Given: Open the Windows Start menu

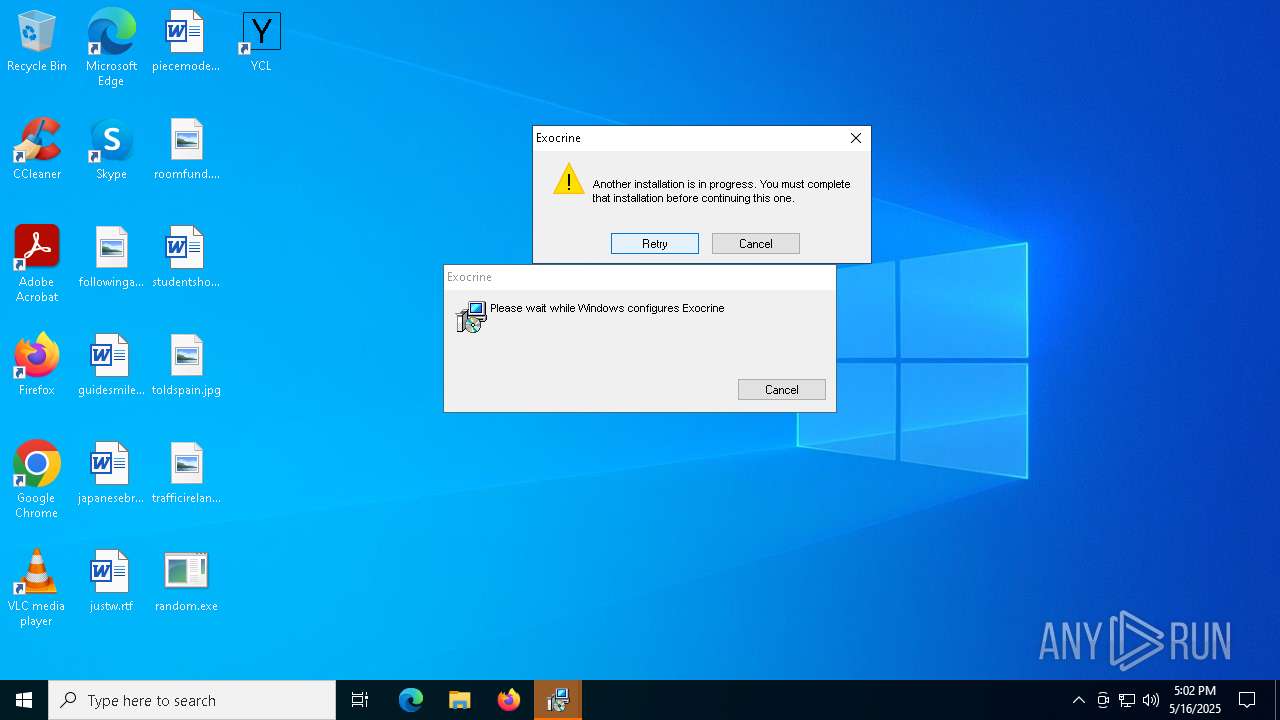Looking at the screenshot, I should click(x=24, y=700).
